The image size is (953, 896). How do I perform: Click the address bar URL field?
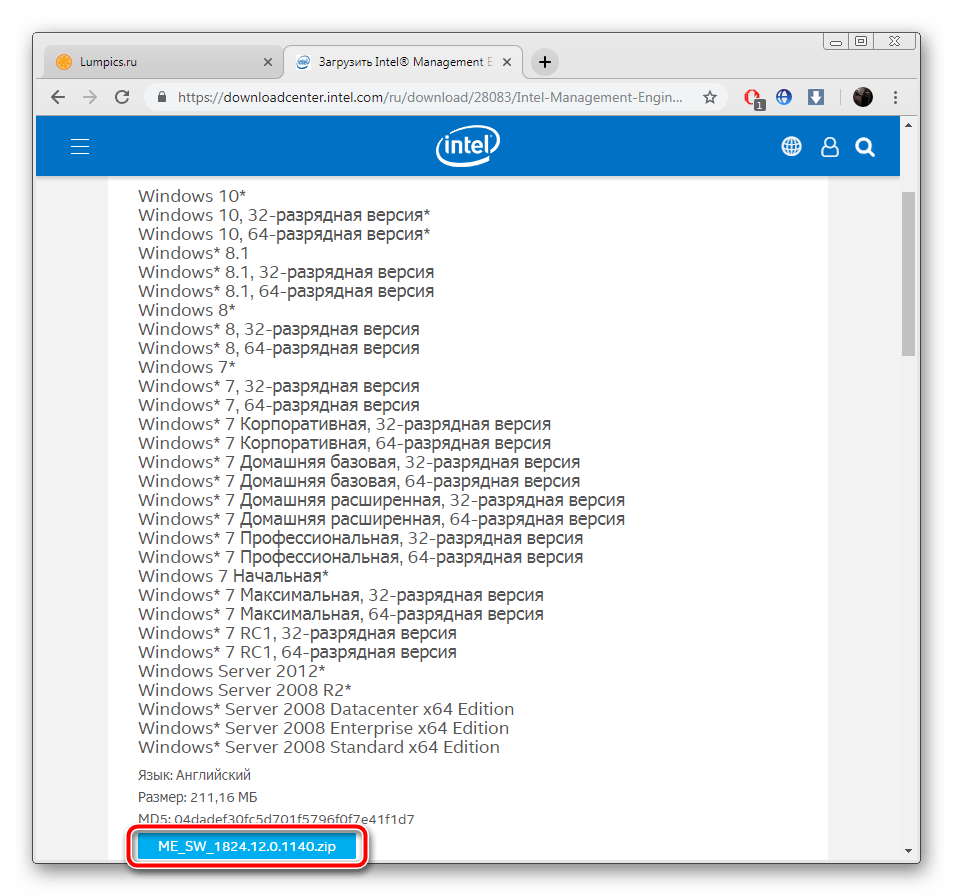(430, 98)
